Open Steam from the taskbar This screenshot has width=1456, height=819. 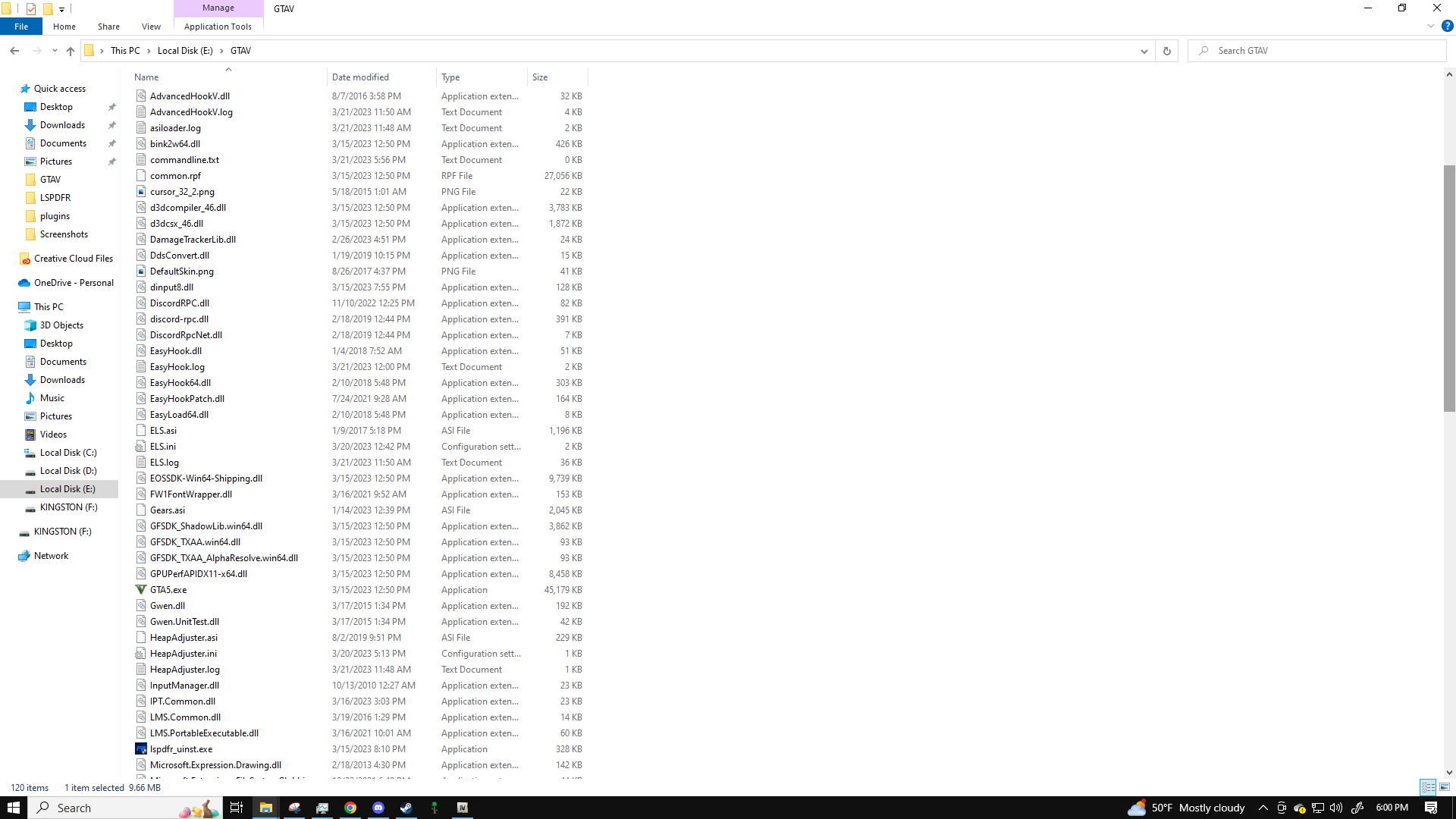click(406, 808)
